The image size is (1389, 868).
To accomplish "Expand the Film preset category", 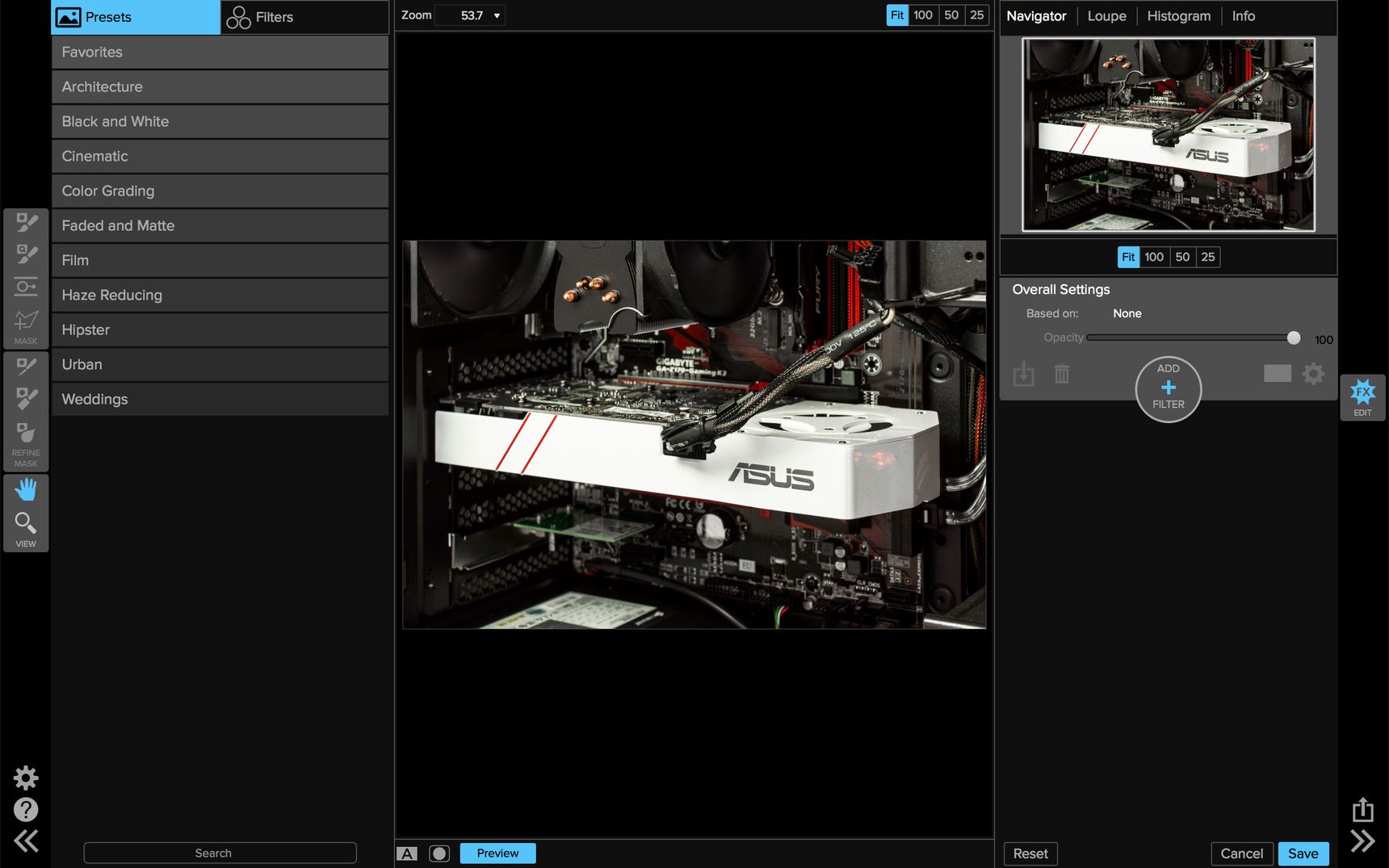I will (x=220, y=260).
